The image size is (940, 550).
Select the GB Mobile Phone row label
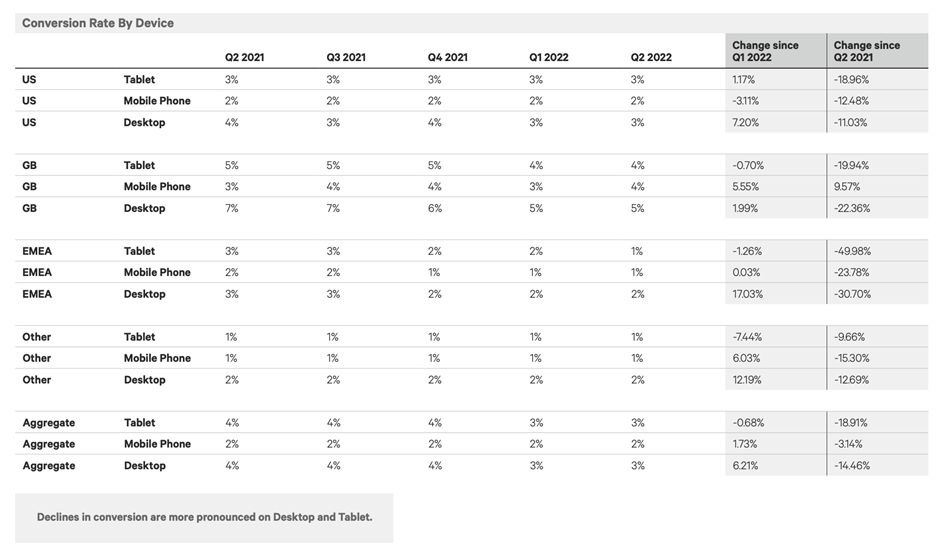[x=157, y=187]
